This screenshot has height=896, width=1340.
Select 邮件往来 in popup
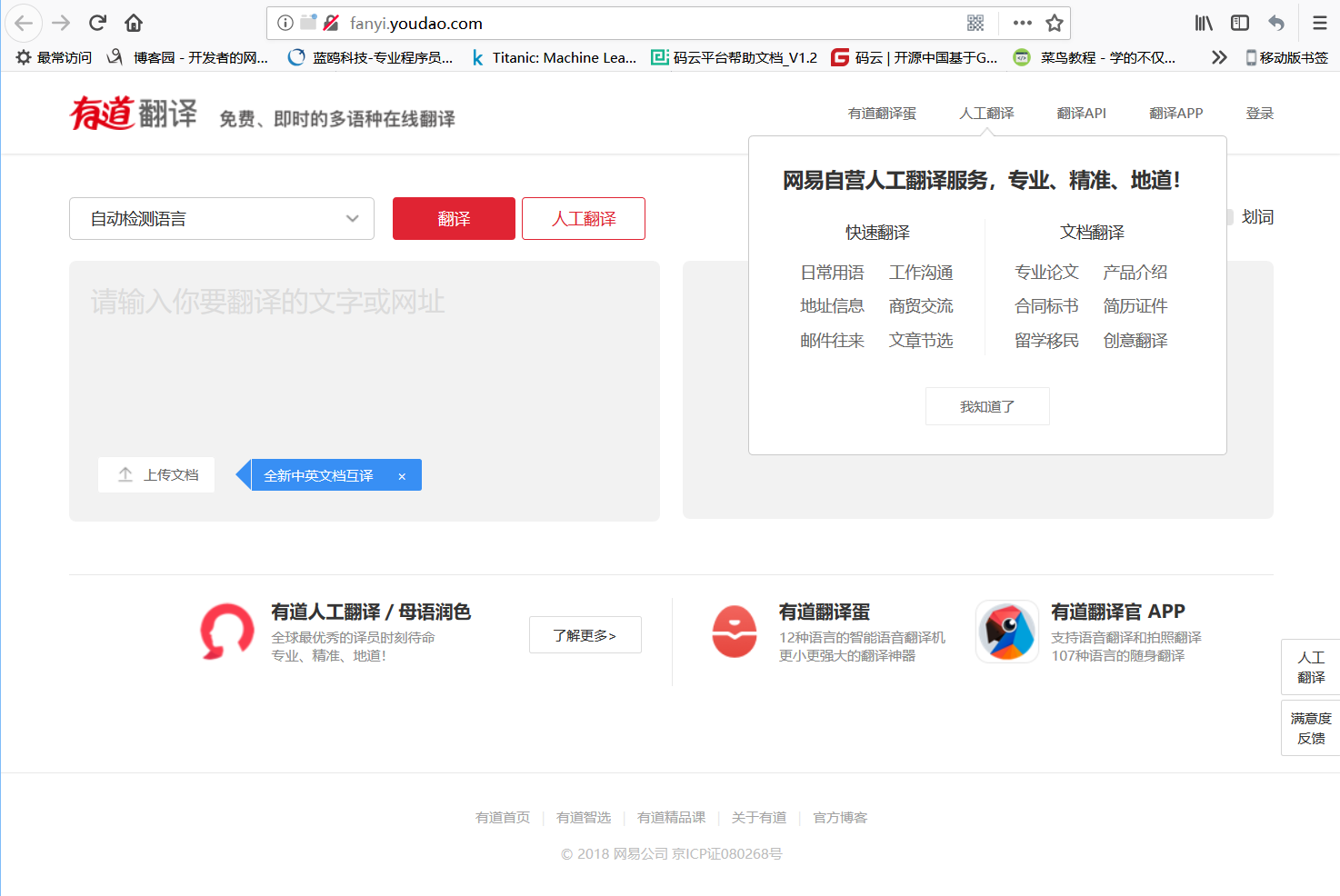pyautogui.click(x=832, y=341)
